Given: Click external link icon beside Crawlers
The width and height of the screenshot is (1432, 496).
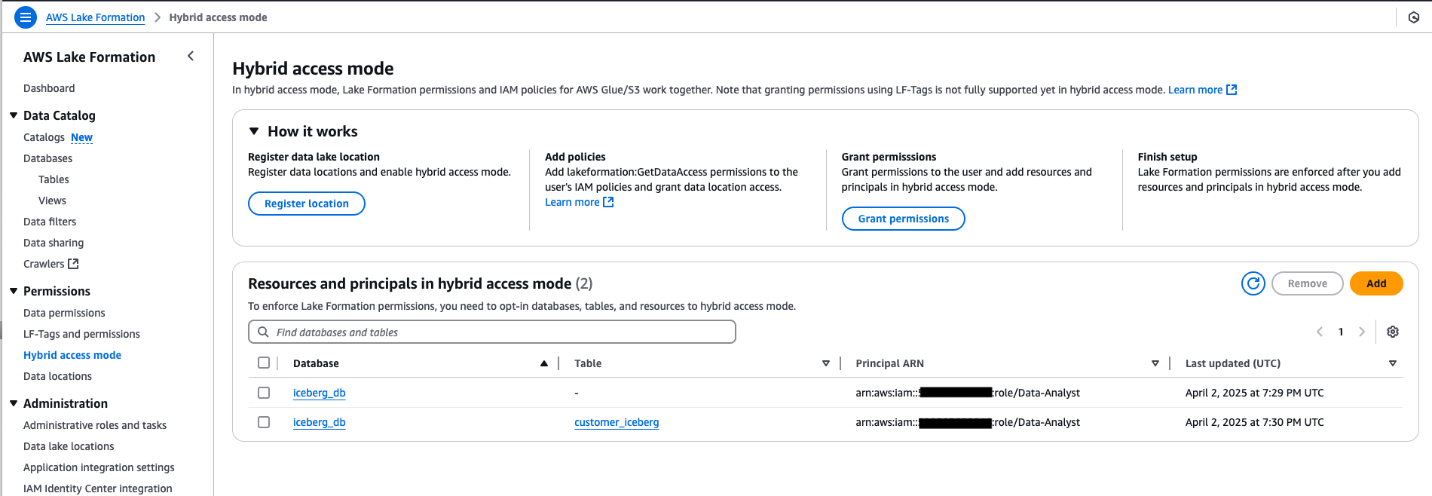Looking at the screenshot, I should pyautogui.click(x=73, y=264).
